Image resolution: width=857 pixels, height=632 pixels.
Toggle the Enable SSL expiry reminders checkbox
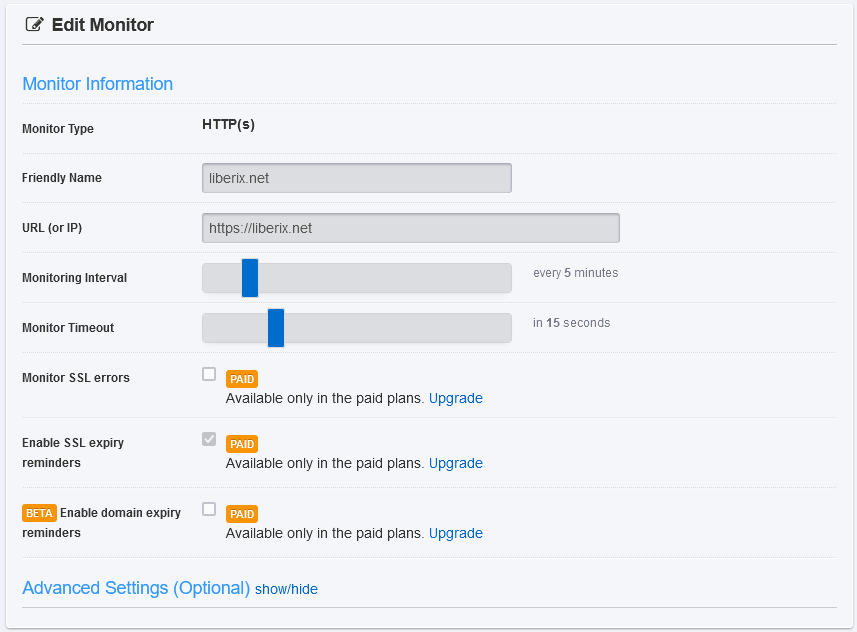[209, 439]
